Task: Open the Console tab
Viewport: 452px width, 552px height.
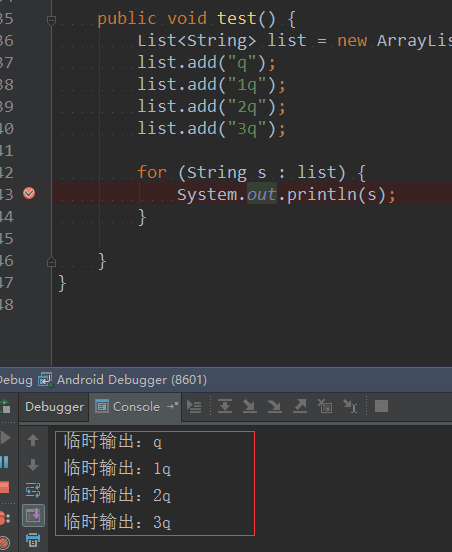Action: pyautogui.click(x=136, y=407)
